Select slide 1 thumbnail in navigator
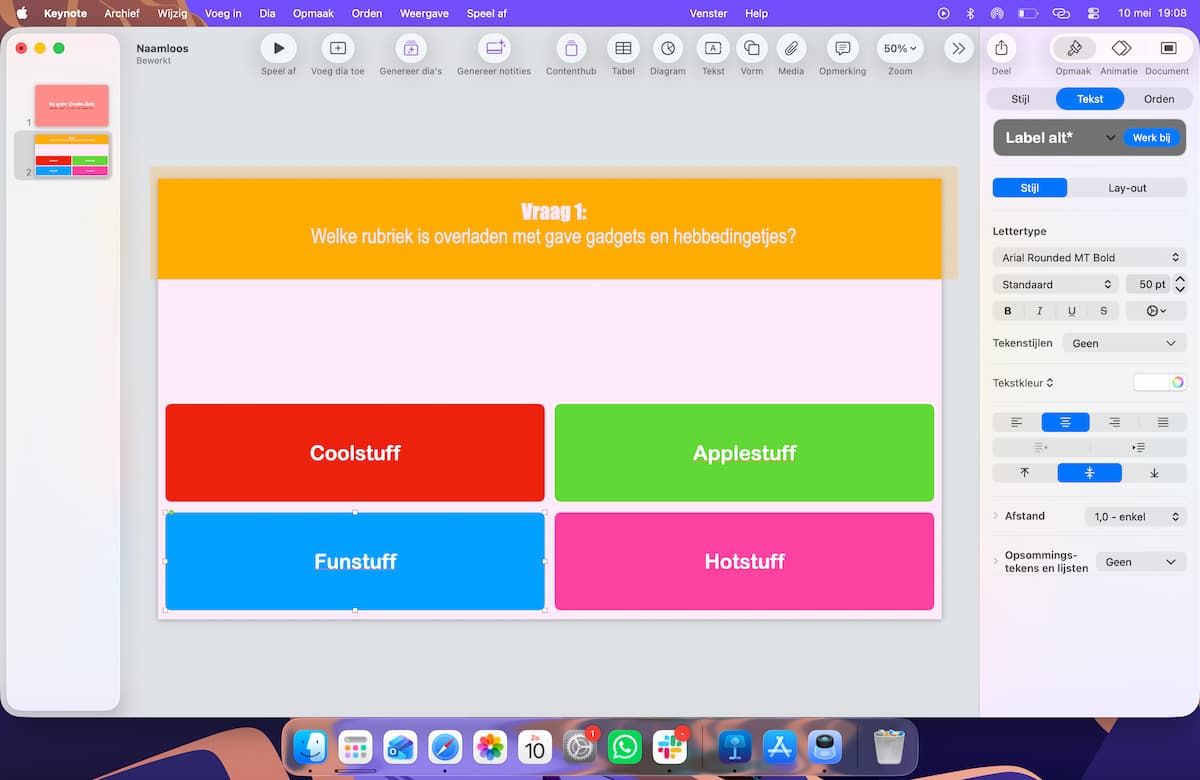 click(72, 106)
